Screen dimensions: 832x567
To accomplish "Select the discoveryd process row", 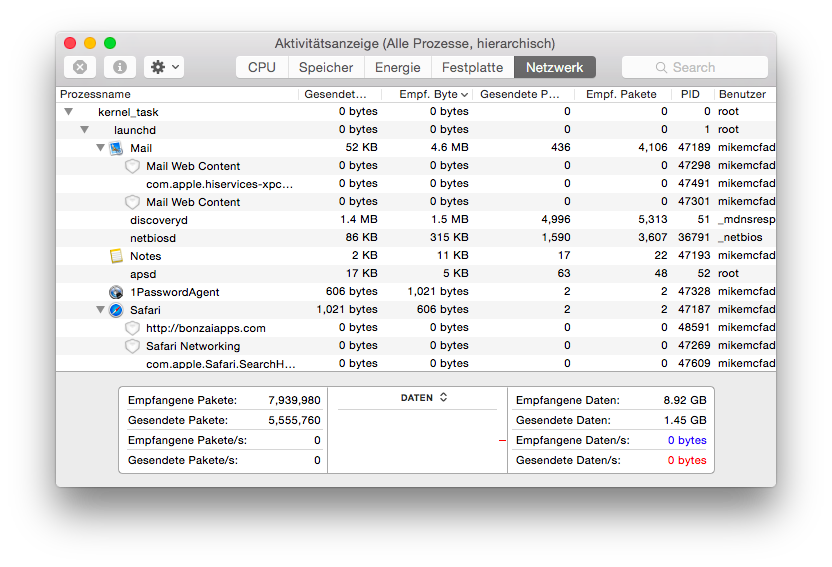I will click(416, 220).
